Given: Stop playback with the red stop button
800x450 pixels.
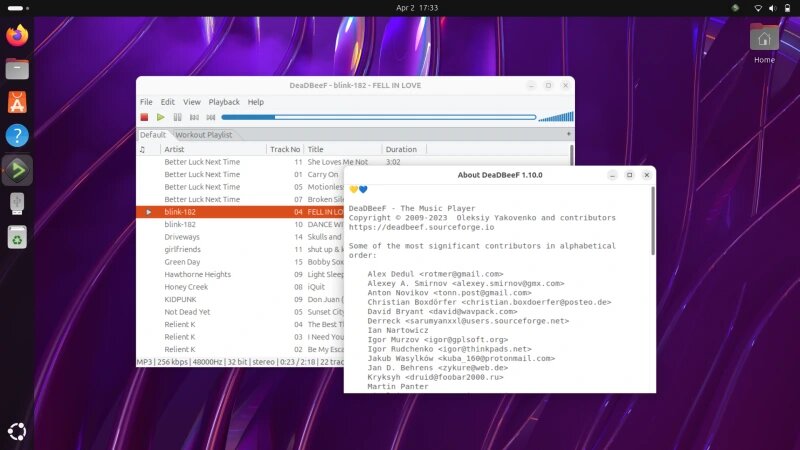Looking at the screenshot, I should [144, 117].
